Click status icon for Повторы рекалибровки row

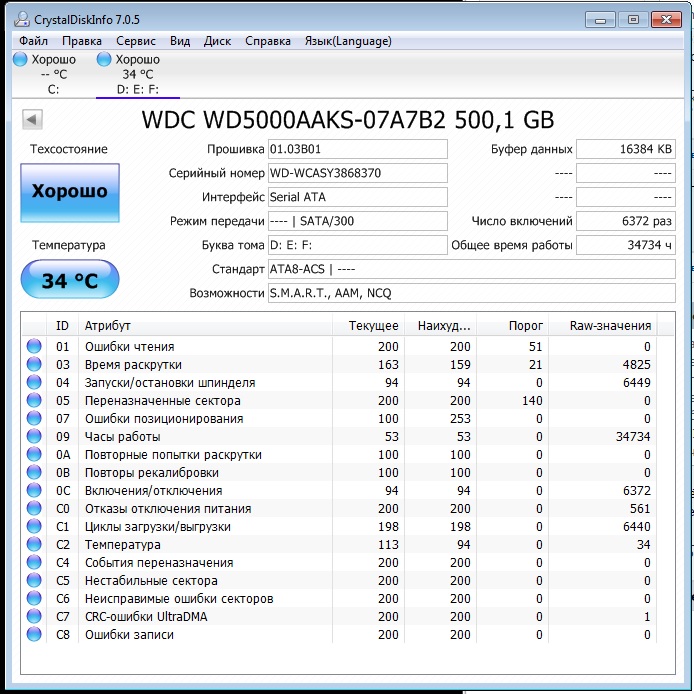coord(34,472)
